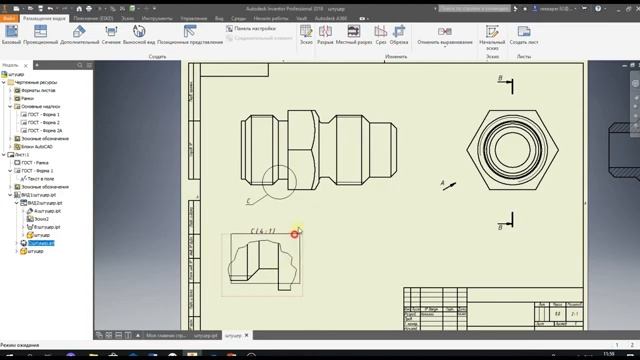640x360 pixels.
Task: Select the Эскиз2 tree item
Action: [x=38, y=219]
